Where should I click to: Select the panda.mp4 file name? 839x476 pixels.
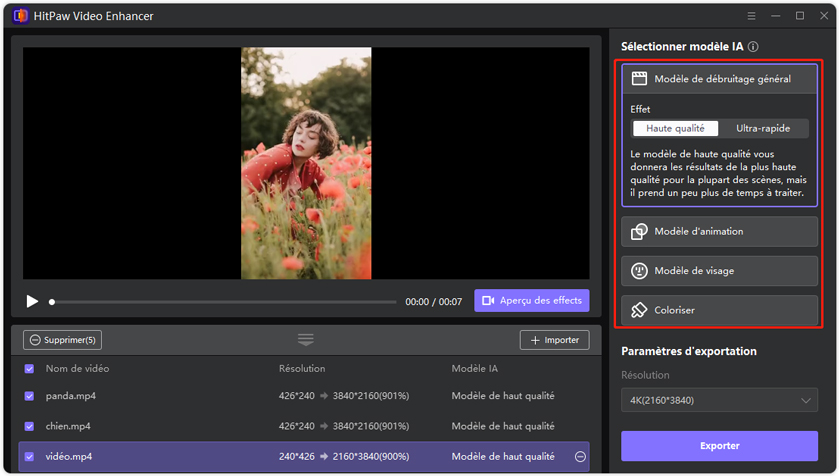click(71, 396)
